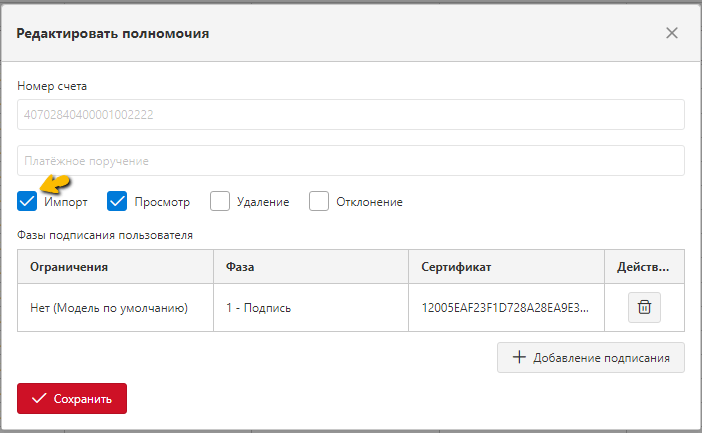The height and width of the screenshot is (433, 702).
Task: Click the checkmark icon on Сохранить button
Action: (x=39, y=398)
